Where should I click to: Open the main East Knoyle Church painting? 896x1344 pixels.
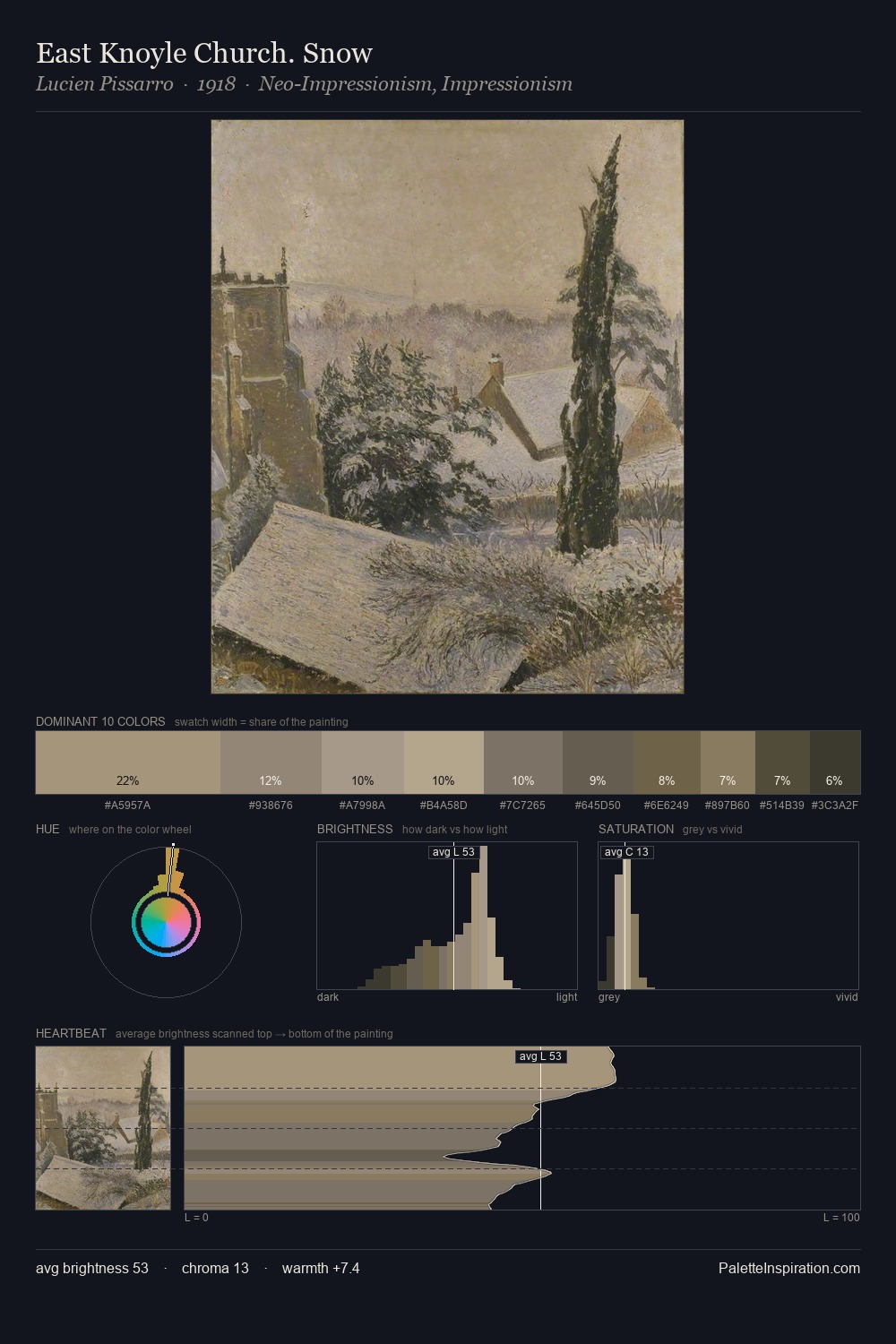447,407
